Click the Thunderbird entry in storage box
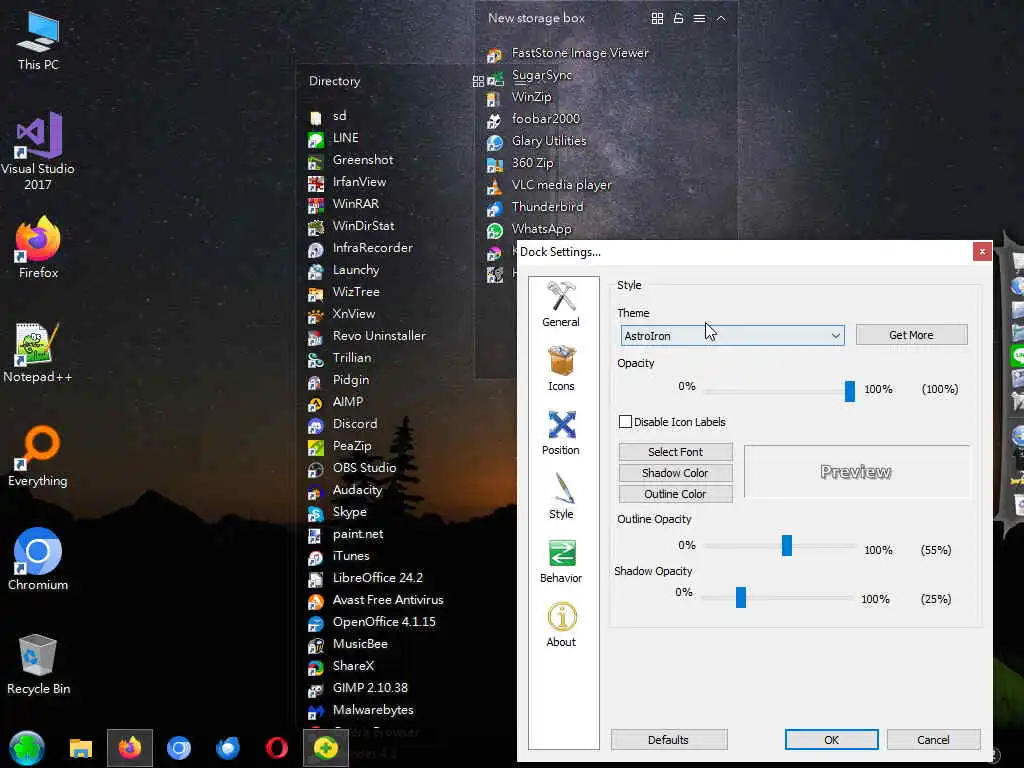 (x=536, y=207)
